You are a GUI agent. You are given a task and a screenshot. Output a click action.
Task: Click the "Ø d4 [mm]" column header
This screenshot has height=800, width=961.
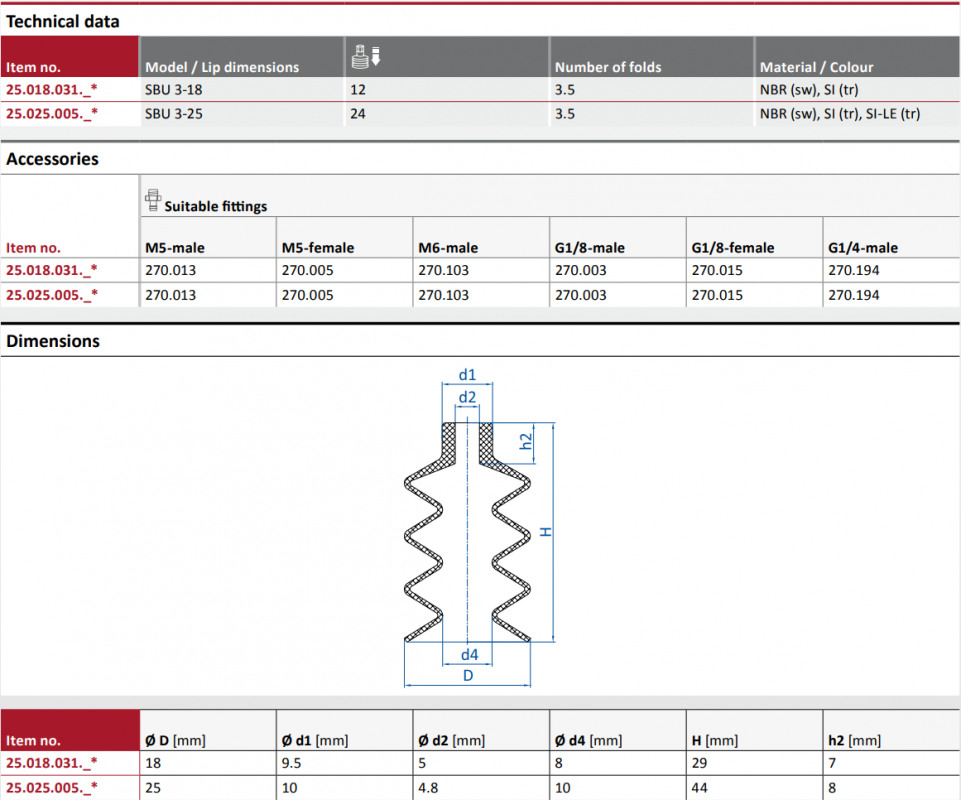point(588,741)
